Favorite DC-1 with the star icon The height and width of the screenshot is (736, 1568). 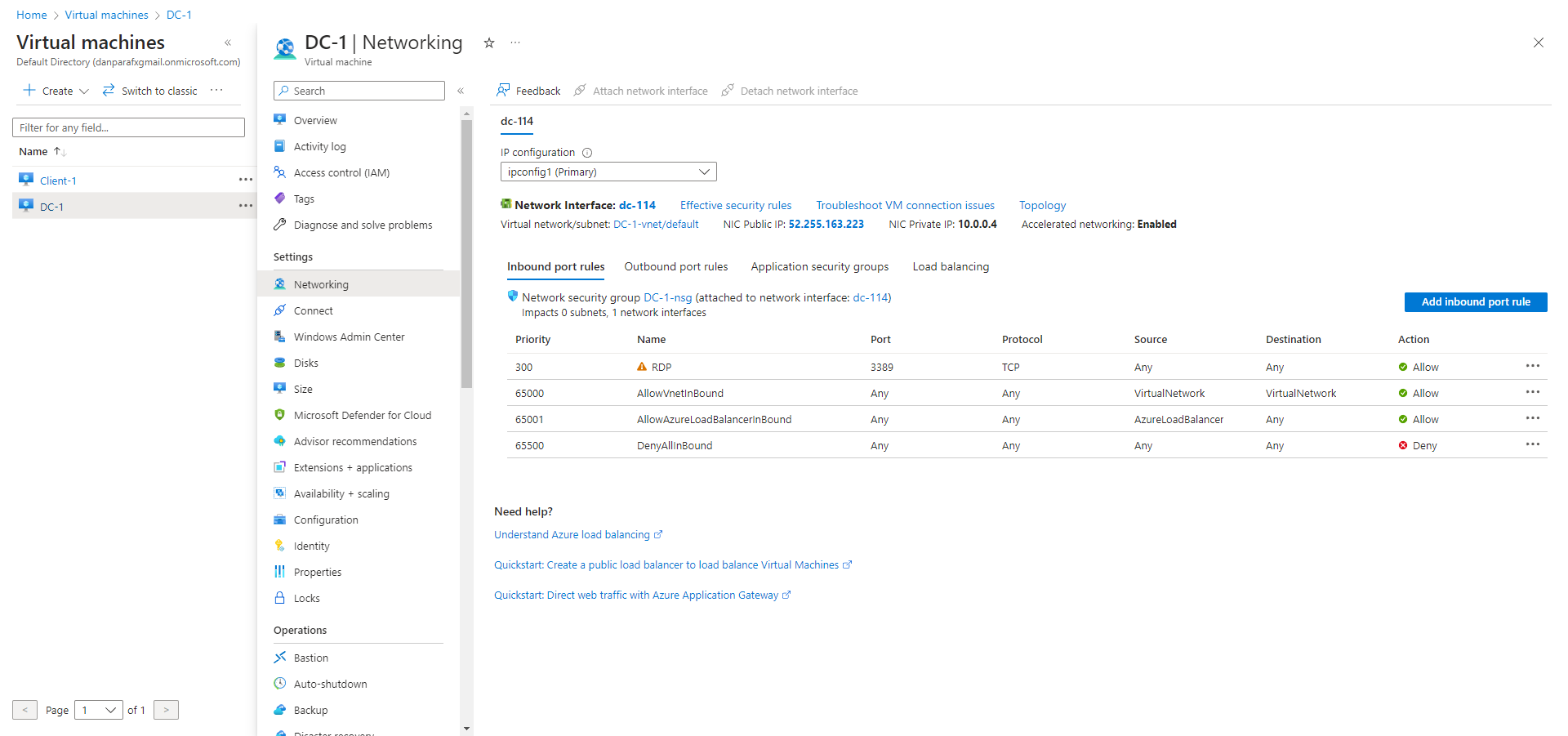(489, 42)
